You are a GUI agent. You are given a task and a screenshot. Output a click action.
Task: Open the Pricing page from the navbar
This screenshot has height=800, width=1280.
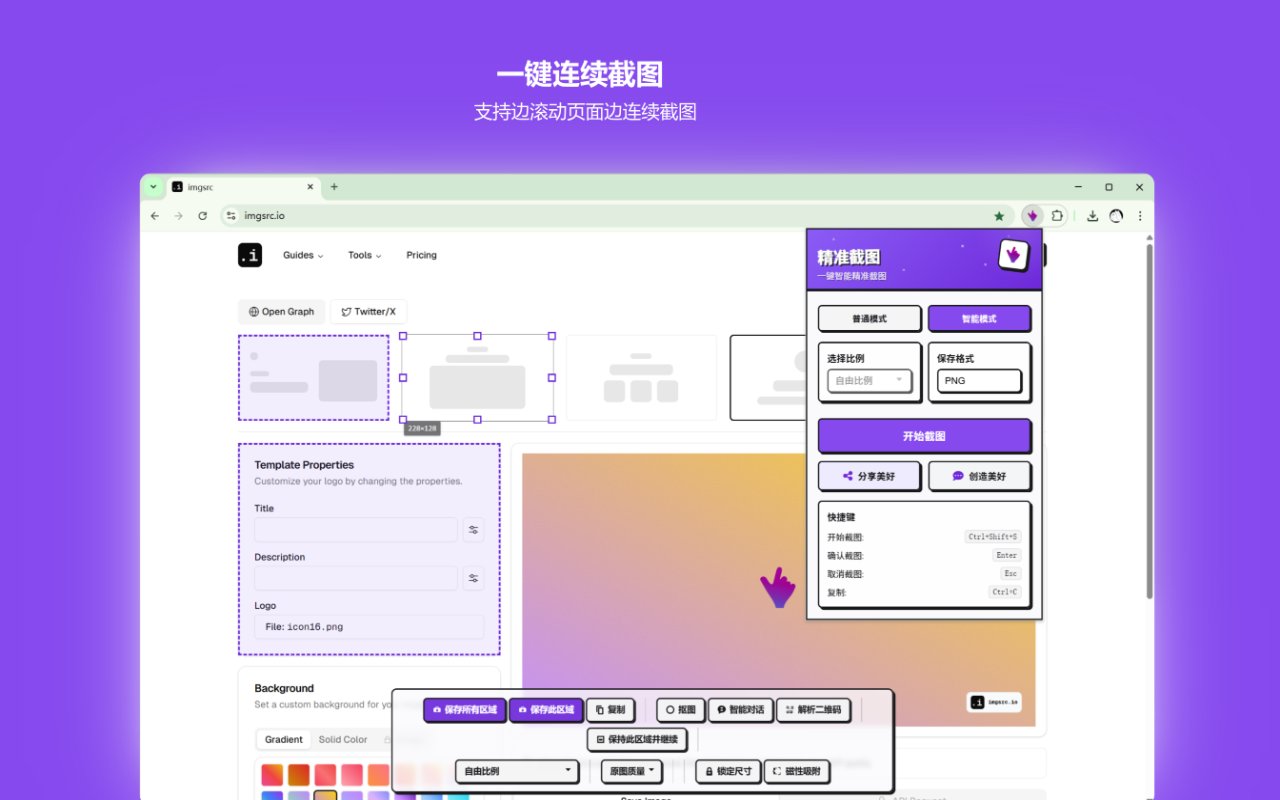tap(421, 255)
